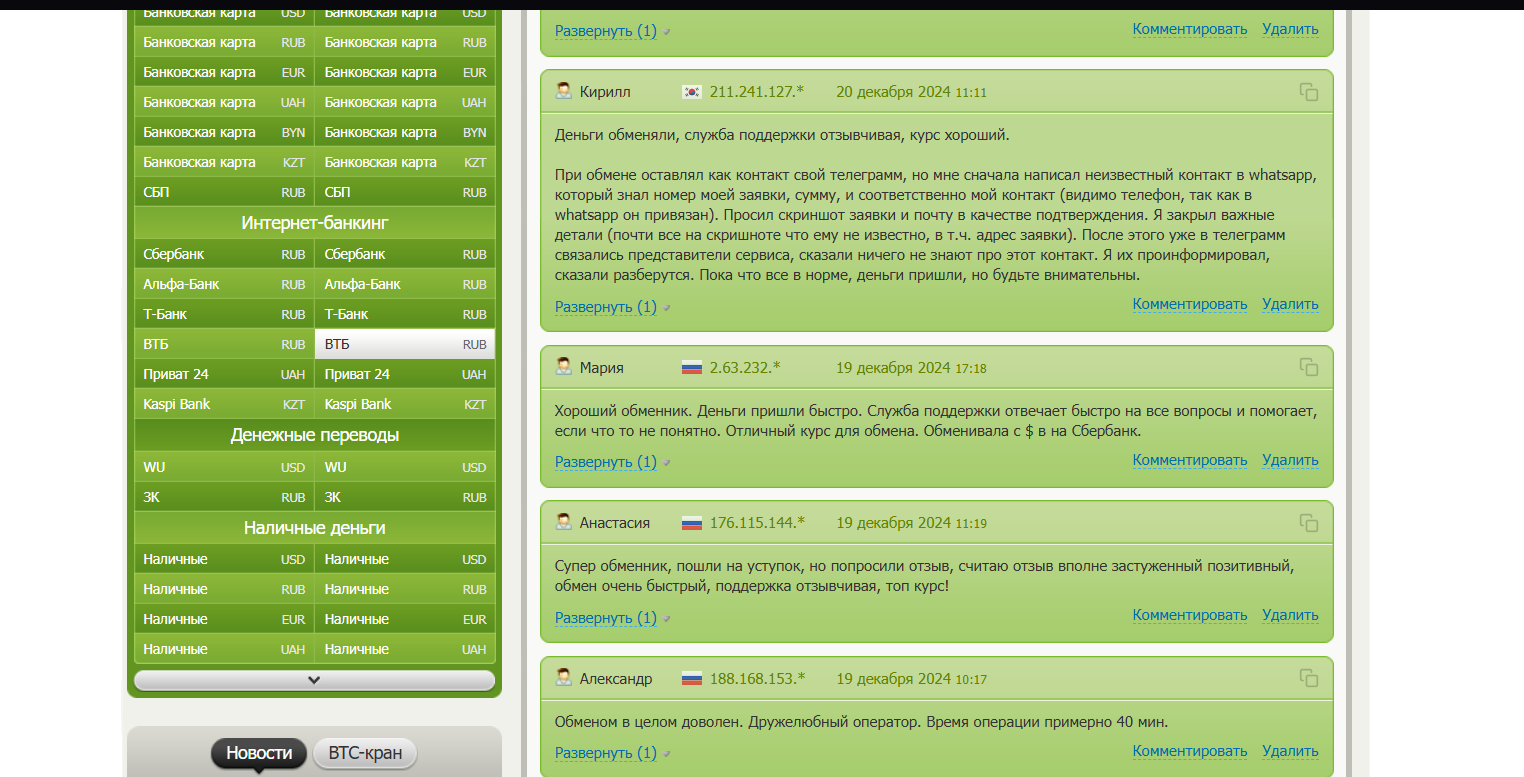Click the reviewer name Анастасия
Screen dimensions: 1524x777
pos(615,523)
